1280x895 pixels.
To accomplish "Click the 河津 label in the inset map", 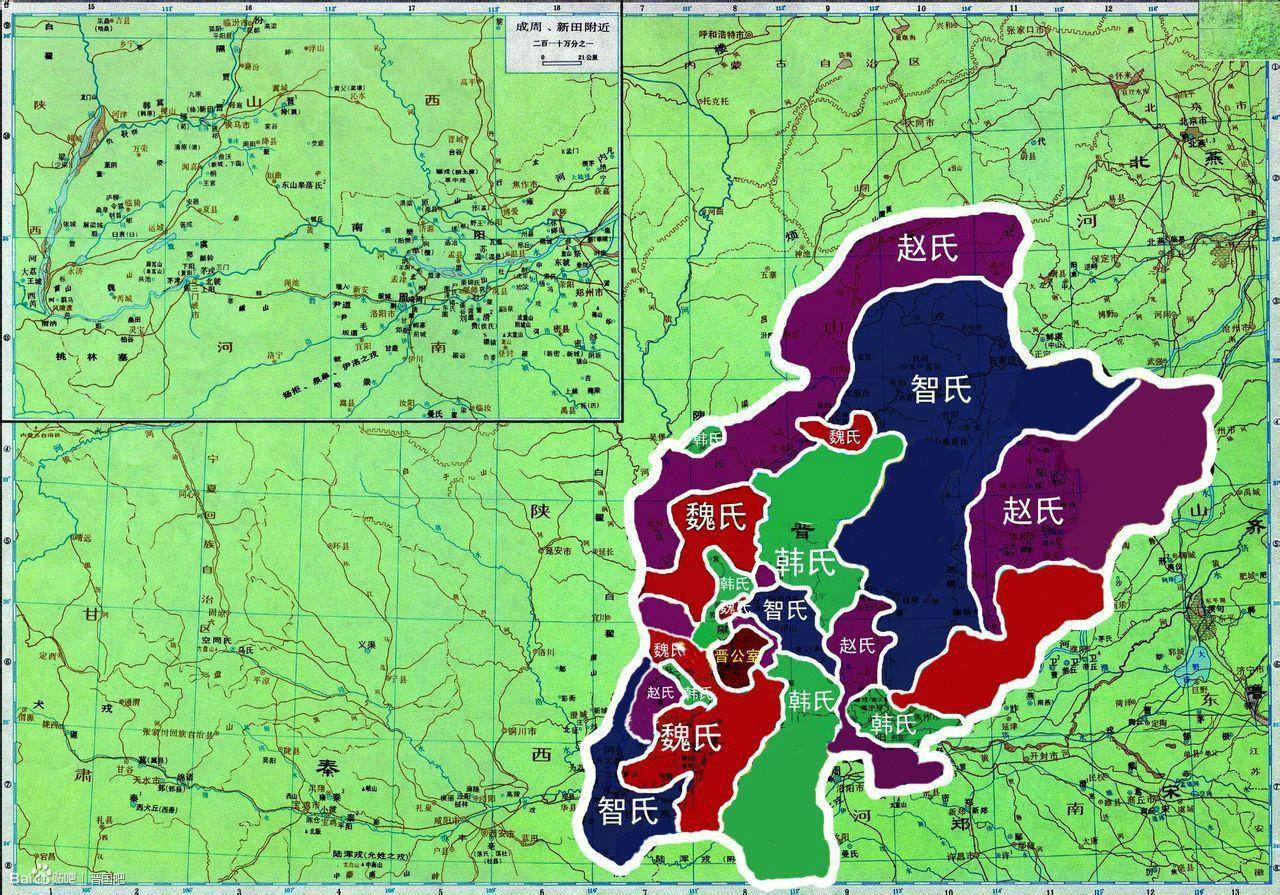I will (119, 114).
